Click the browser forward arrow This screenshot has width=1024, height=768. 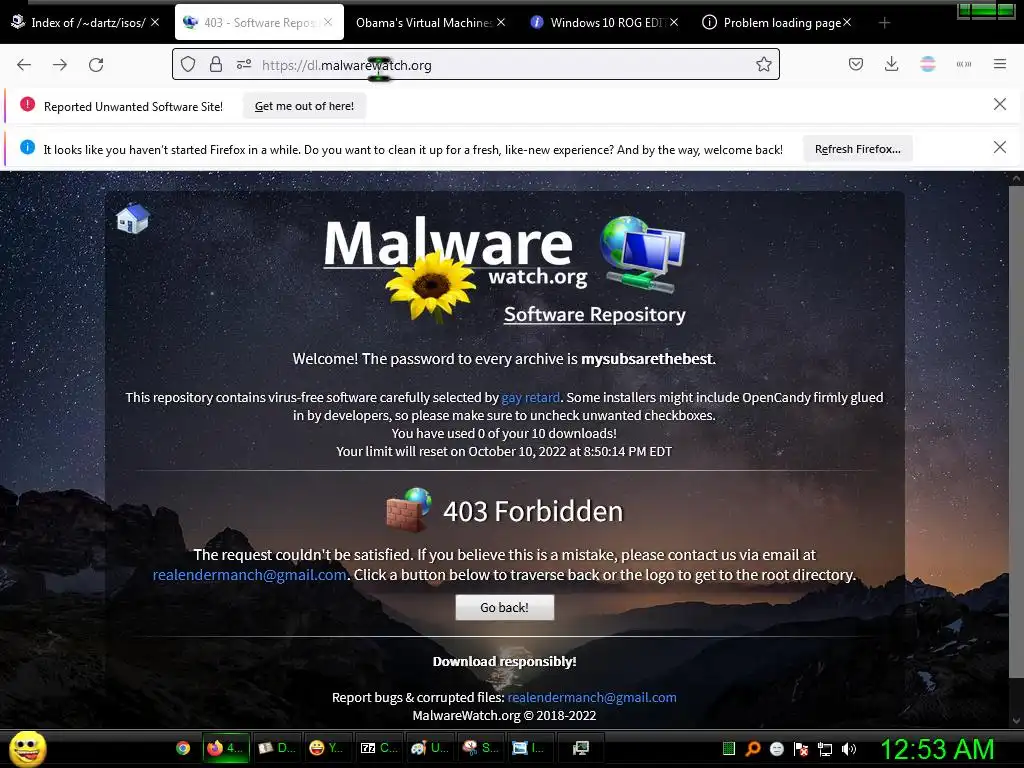60,65
